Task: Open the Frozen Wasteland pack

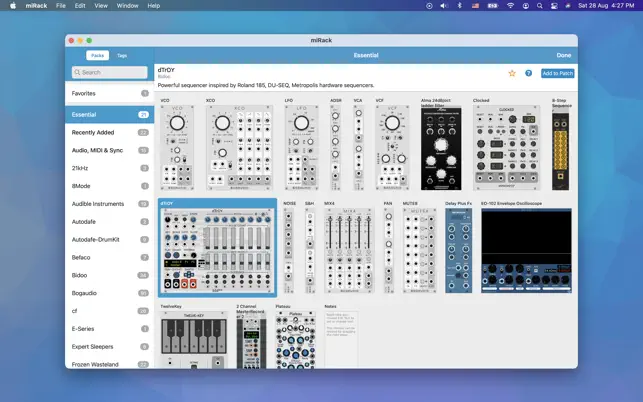Action: pos(109,364)
